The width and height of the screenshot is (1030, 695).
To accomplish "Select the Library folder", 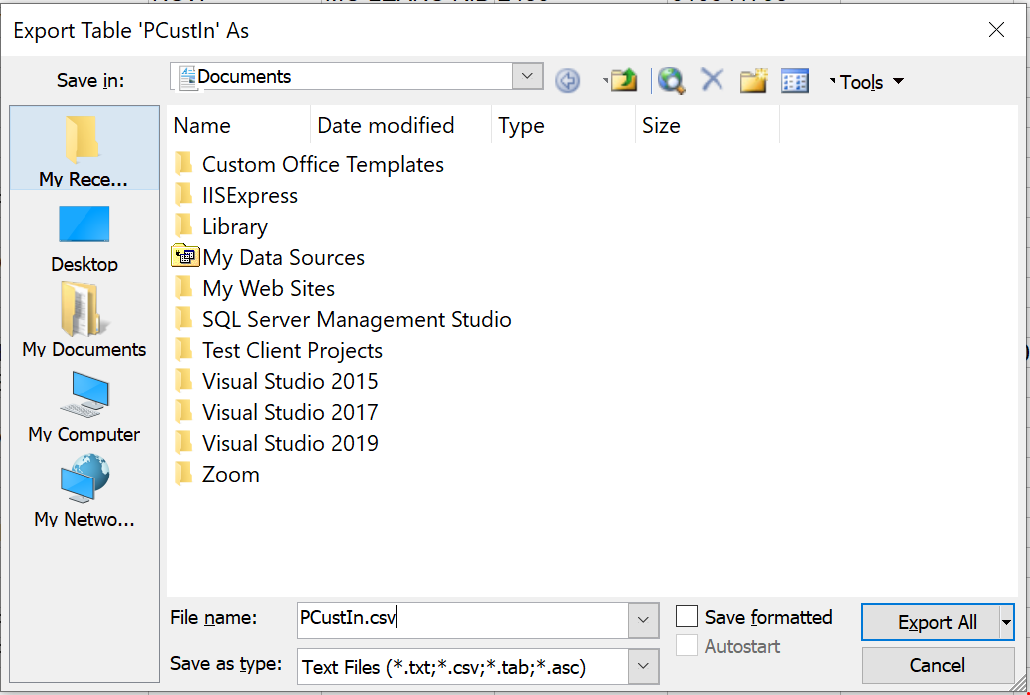I will [221, 227].
